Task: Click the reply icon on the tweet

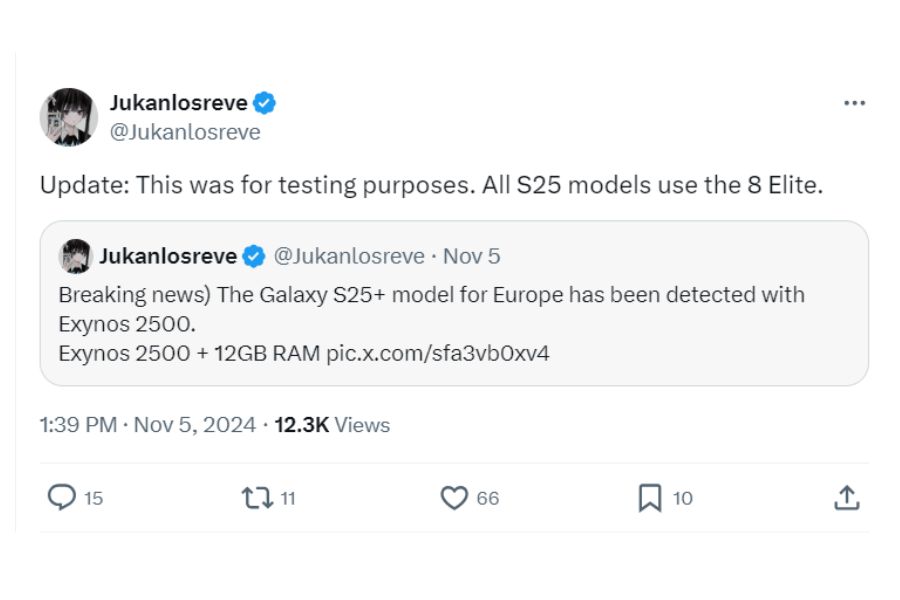Action: tap(62, 496)
